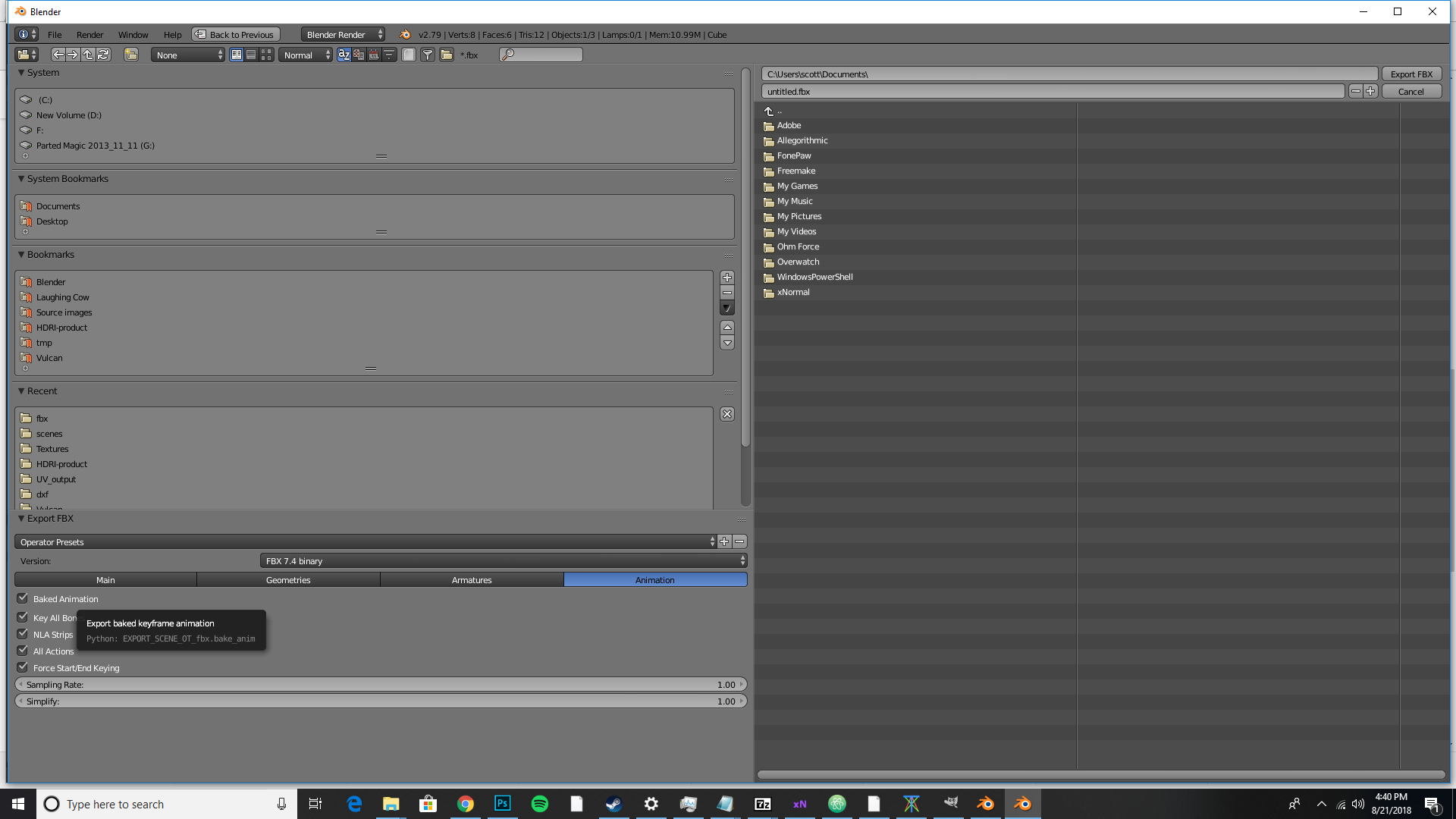Click the untitled.fbx filename field
Viewport: 1456px width, 819px height.
tap(1053, 92)
